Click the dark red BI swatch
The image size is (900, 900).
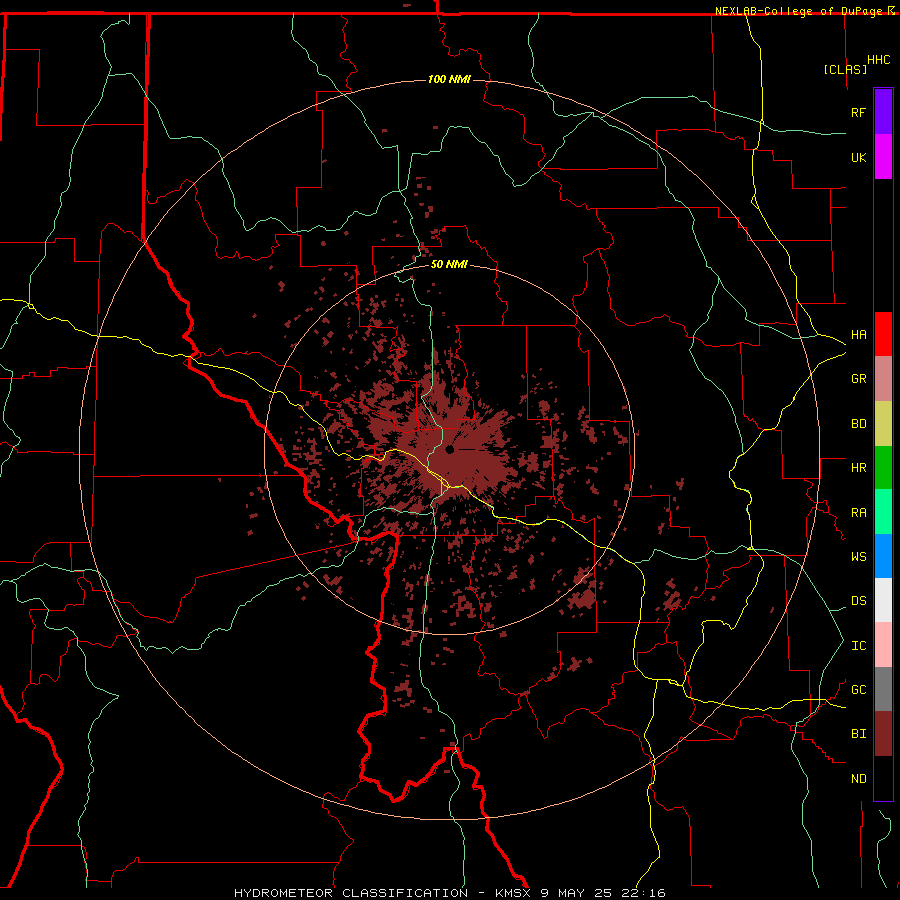point(883,734)
